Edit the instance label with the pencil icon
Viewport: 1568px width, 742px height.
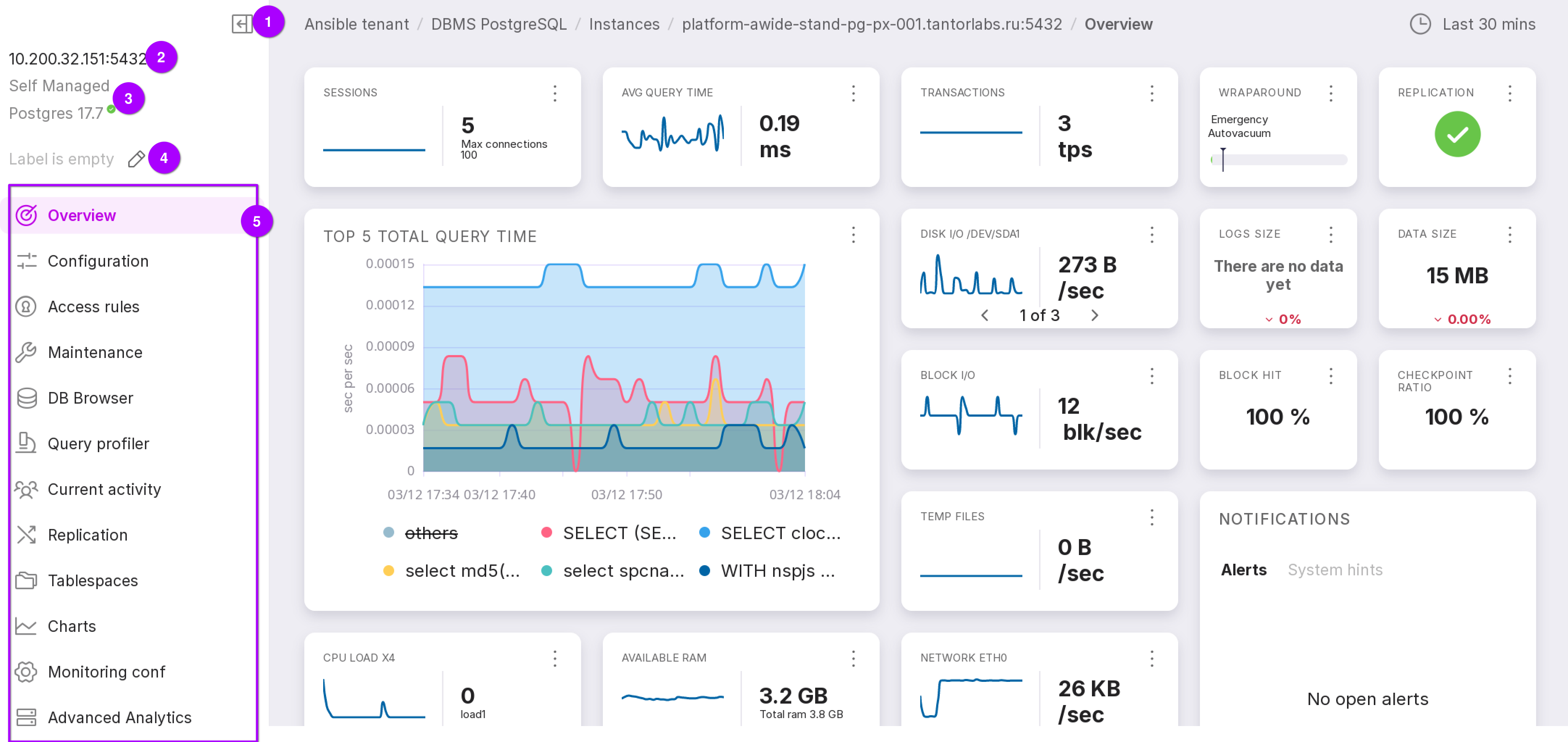tap(136, 159)
